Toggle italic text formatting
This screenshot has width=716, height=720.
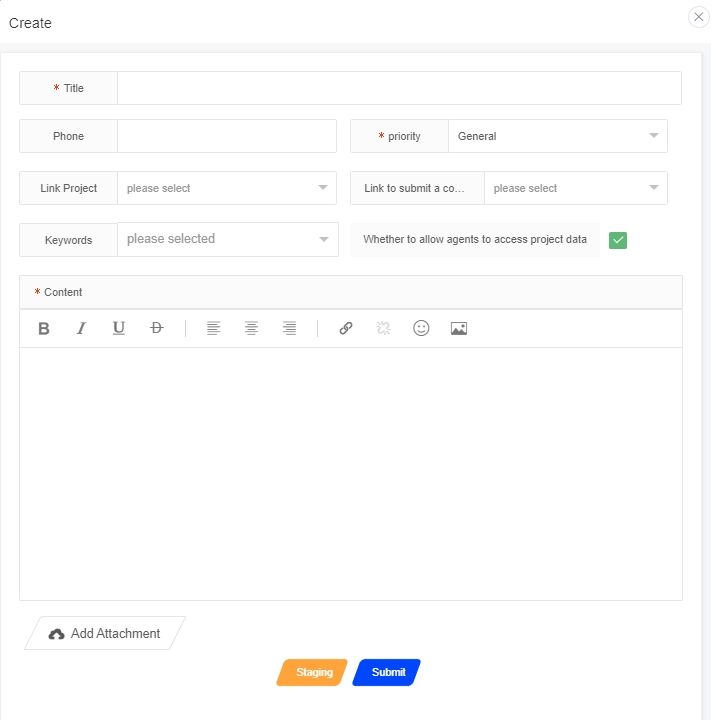pyautogui.click(x=81, y=328)
